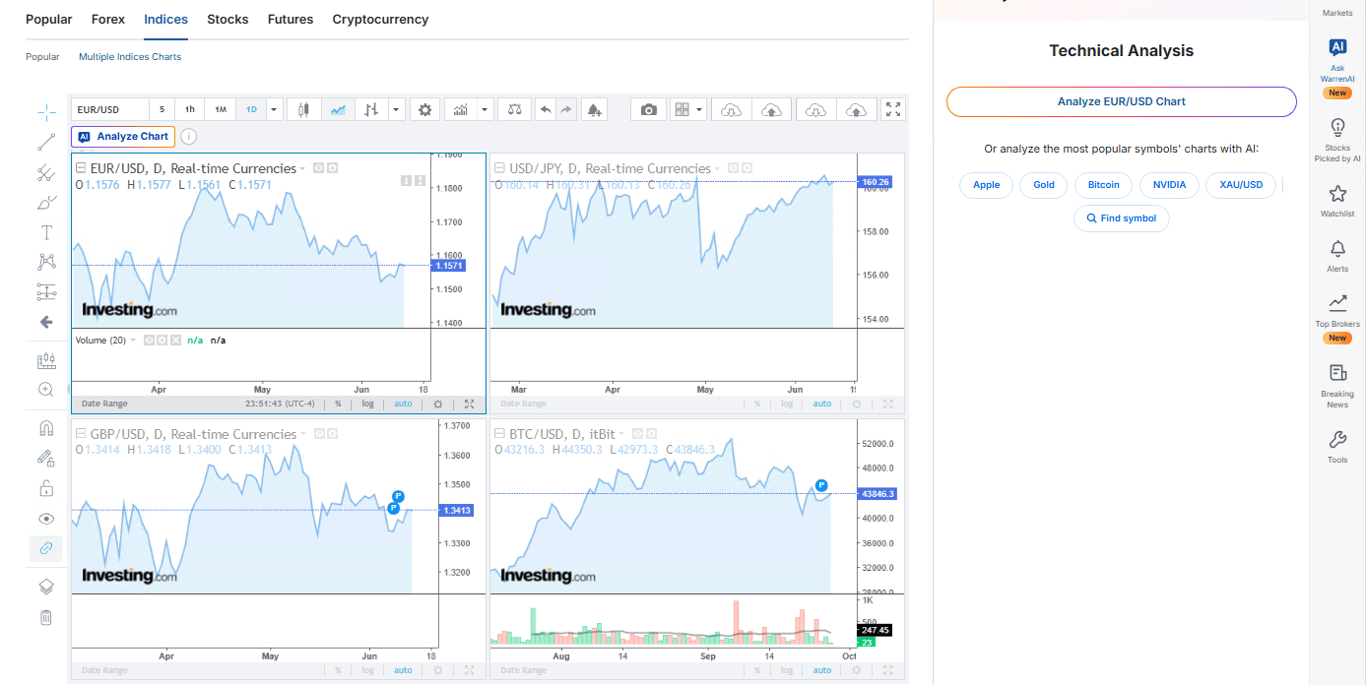This screenshot has width=1366, height=685.
Task: Open the Stocks tab
Action: point(228,19)
